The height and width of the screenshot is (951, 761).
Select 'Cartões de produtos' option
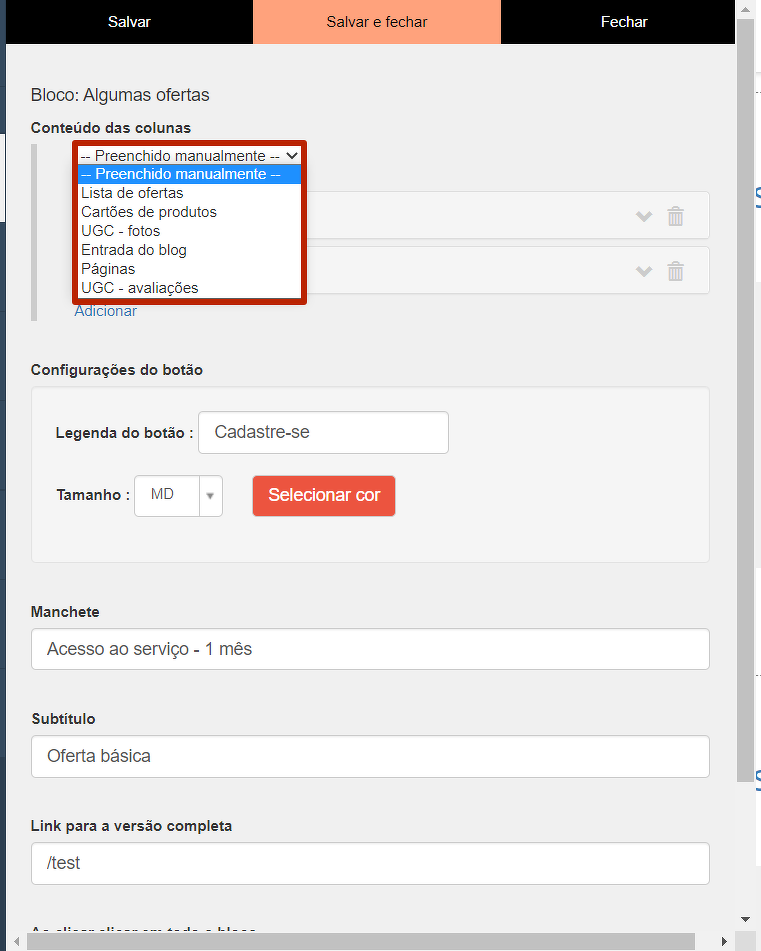click(x=148, y=212)
